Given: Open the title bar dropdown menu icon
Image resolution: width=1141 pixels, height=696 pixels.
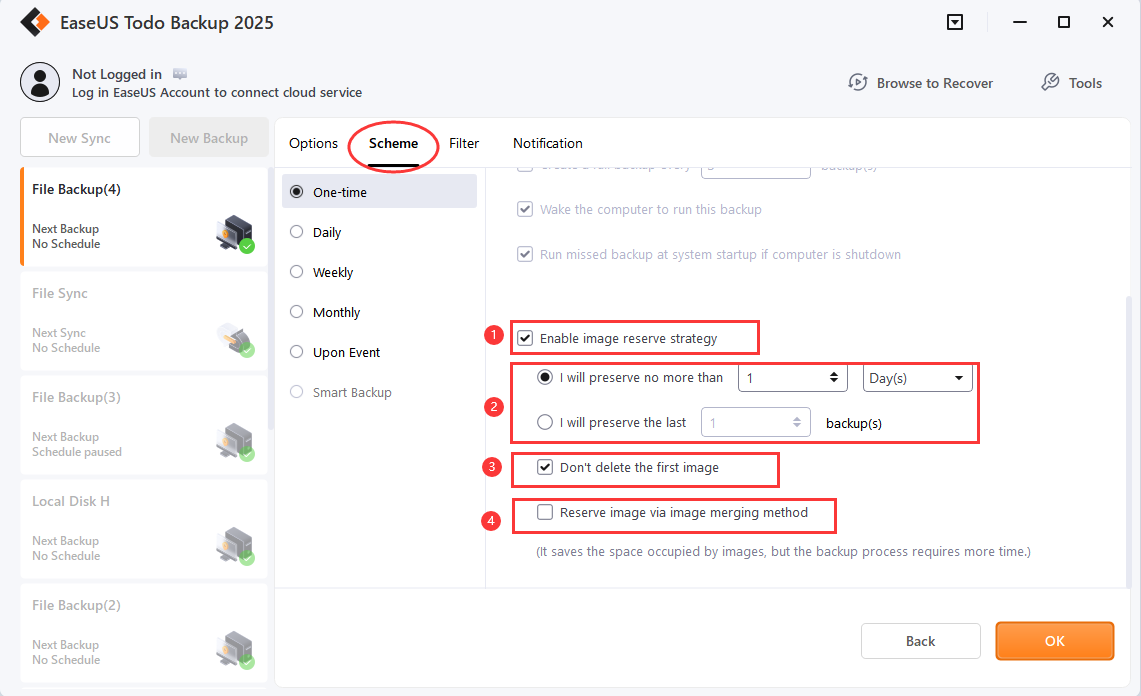Looking at the screenshot, I should (x=955, y=23).
